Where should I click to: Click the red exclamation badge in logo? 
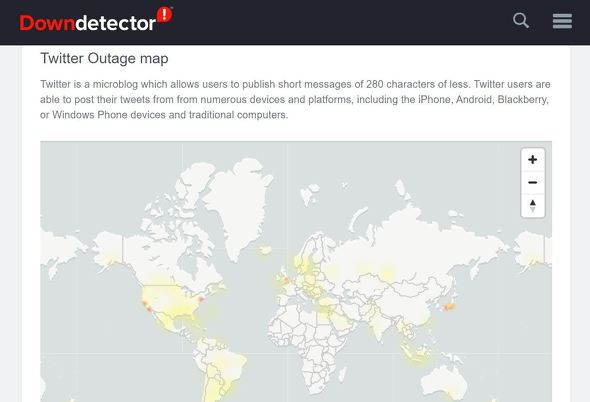[164, 15]
